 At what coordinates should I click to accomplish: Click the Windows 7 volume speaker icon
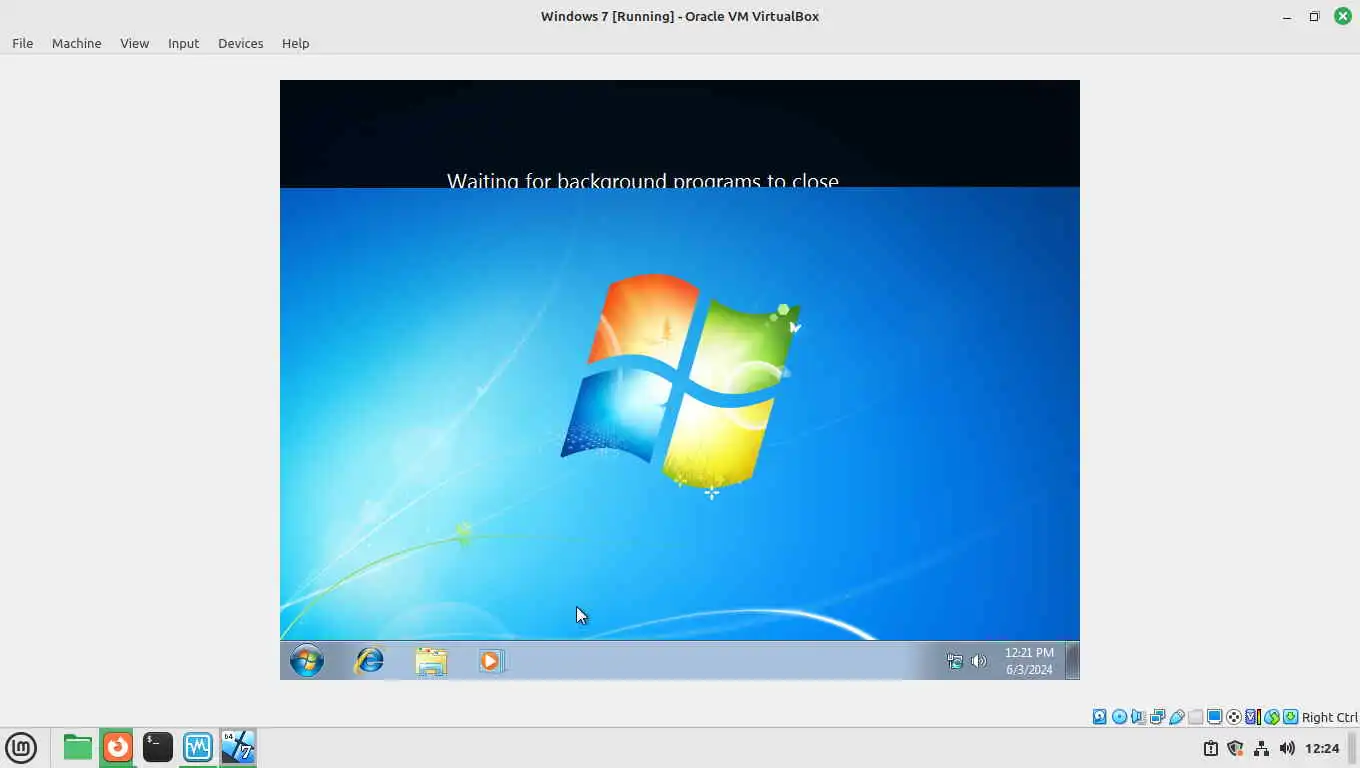coord(979,661)
